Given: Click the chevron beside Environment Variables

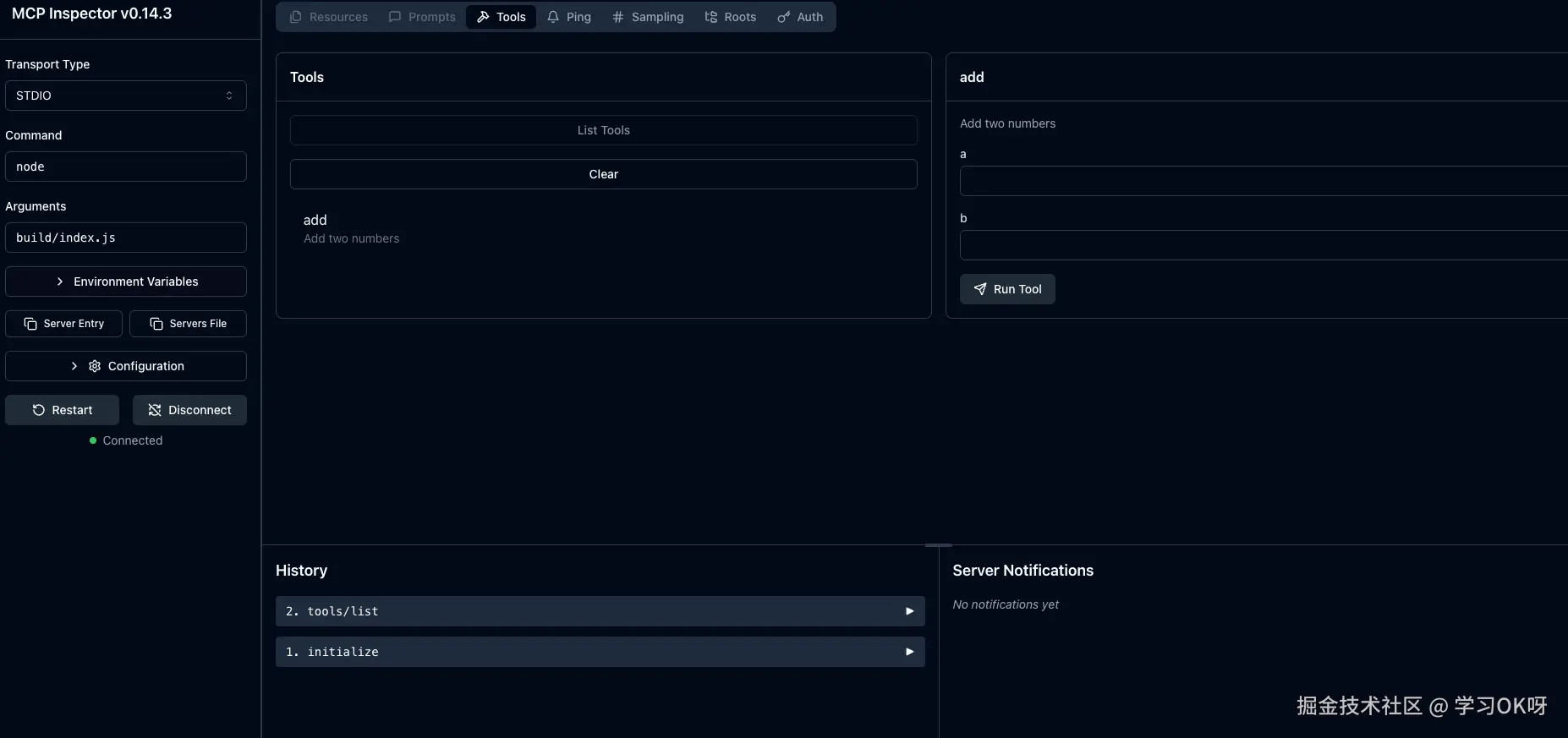Looking at the screenshot, I should 60,282.
